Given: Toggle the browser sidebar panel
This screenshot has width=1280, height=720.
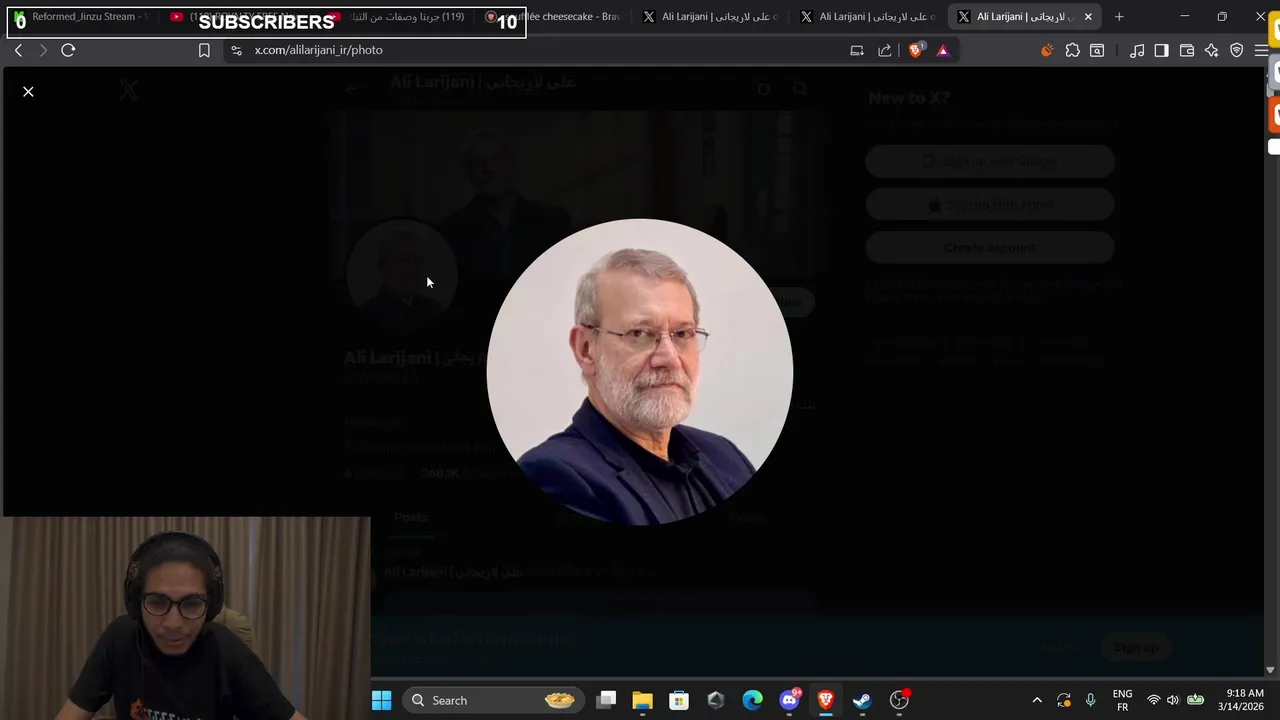Looking at the screenshot, I should point(1161,50).
